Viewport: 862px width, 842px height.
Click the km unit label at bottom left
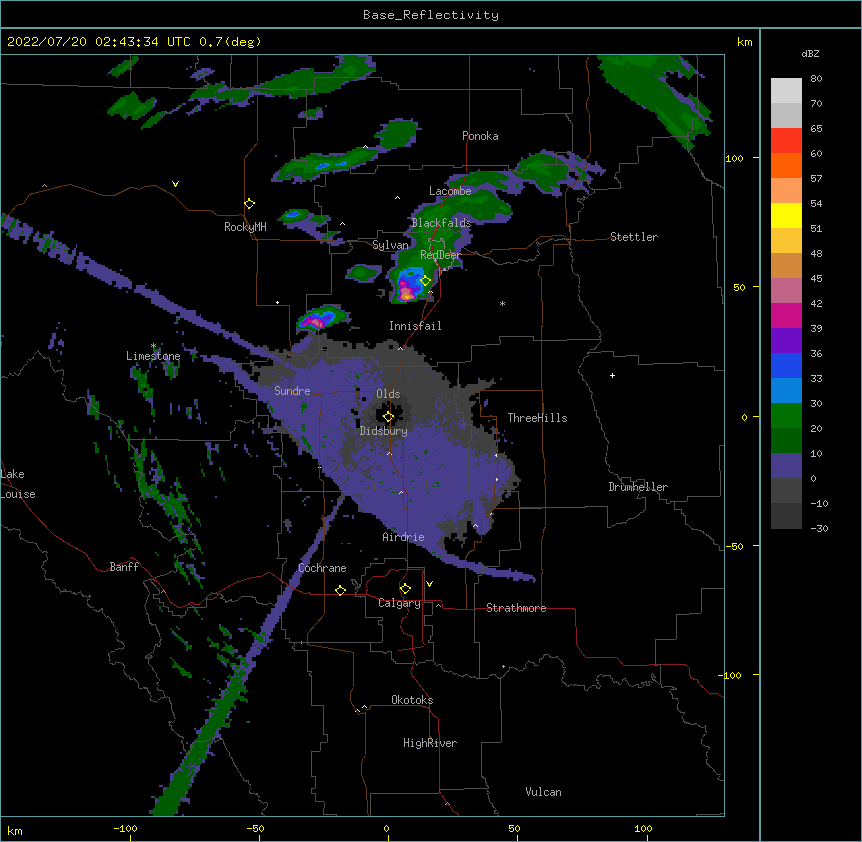click(x=15, y=831)
